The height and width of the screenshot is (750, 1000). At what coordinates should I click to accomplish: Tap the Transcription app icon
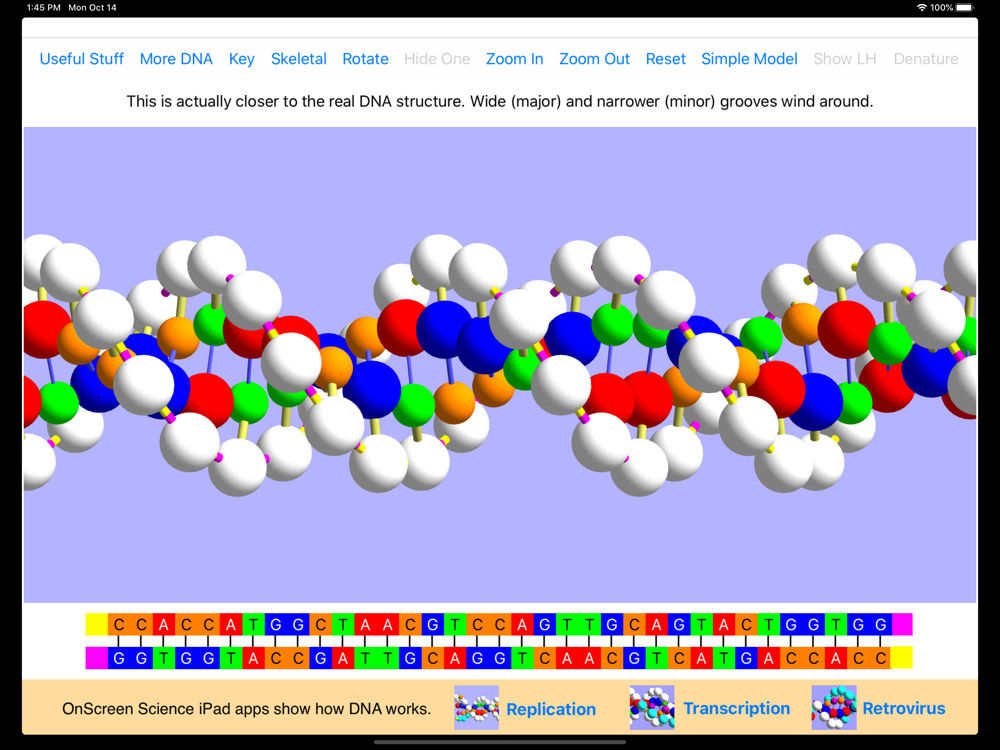click(x=652, y=708)
